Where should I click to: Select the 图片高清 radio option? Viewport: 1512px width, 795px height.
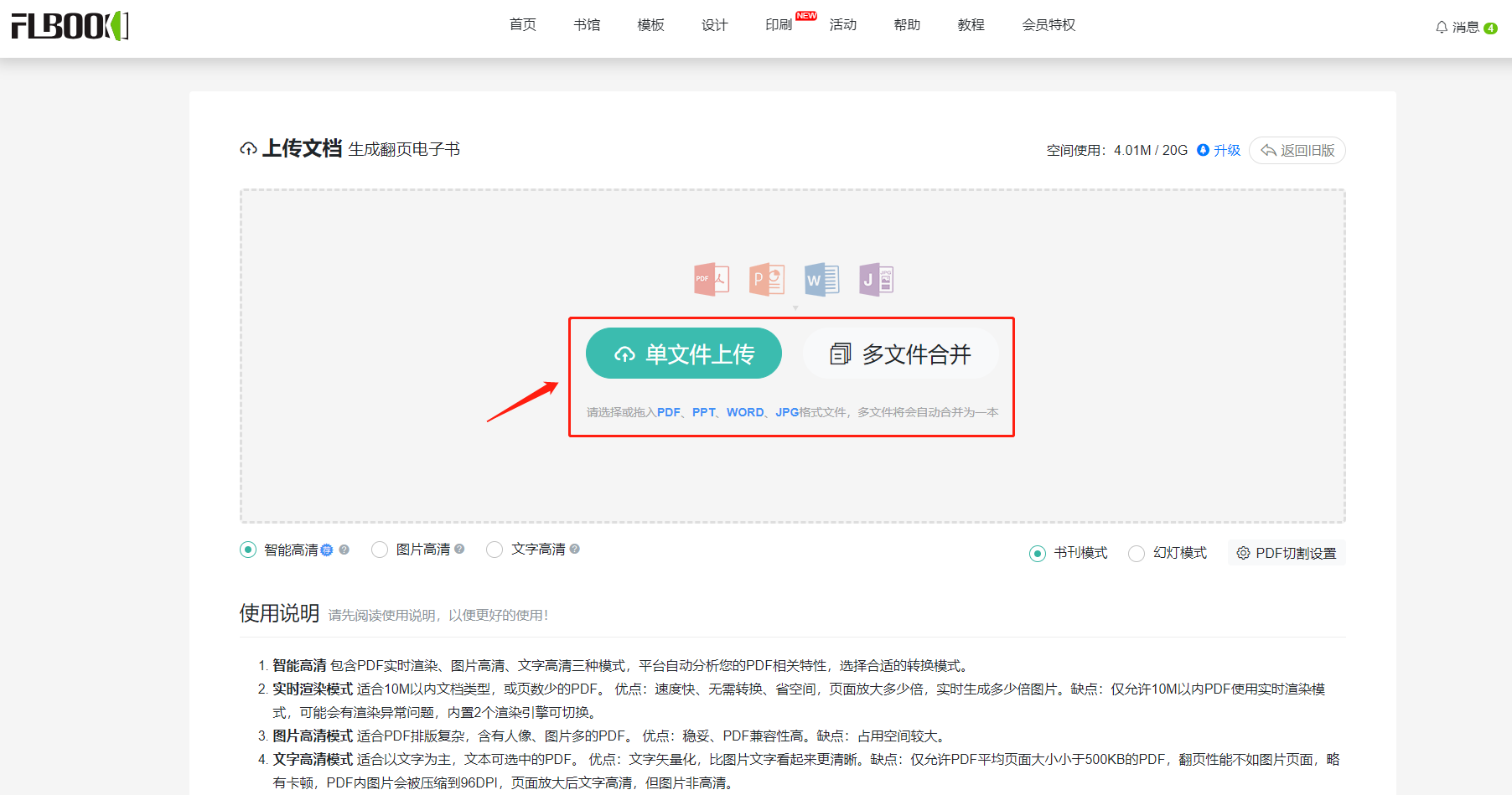click(x=380, y=550)
